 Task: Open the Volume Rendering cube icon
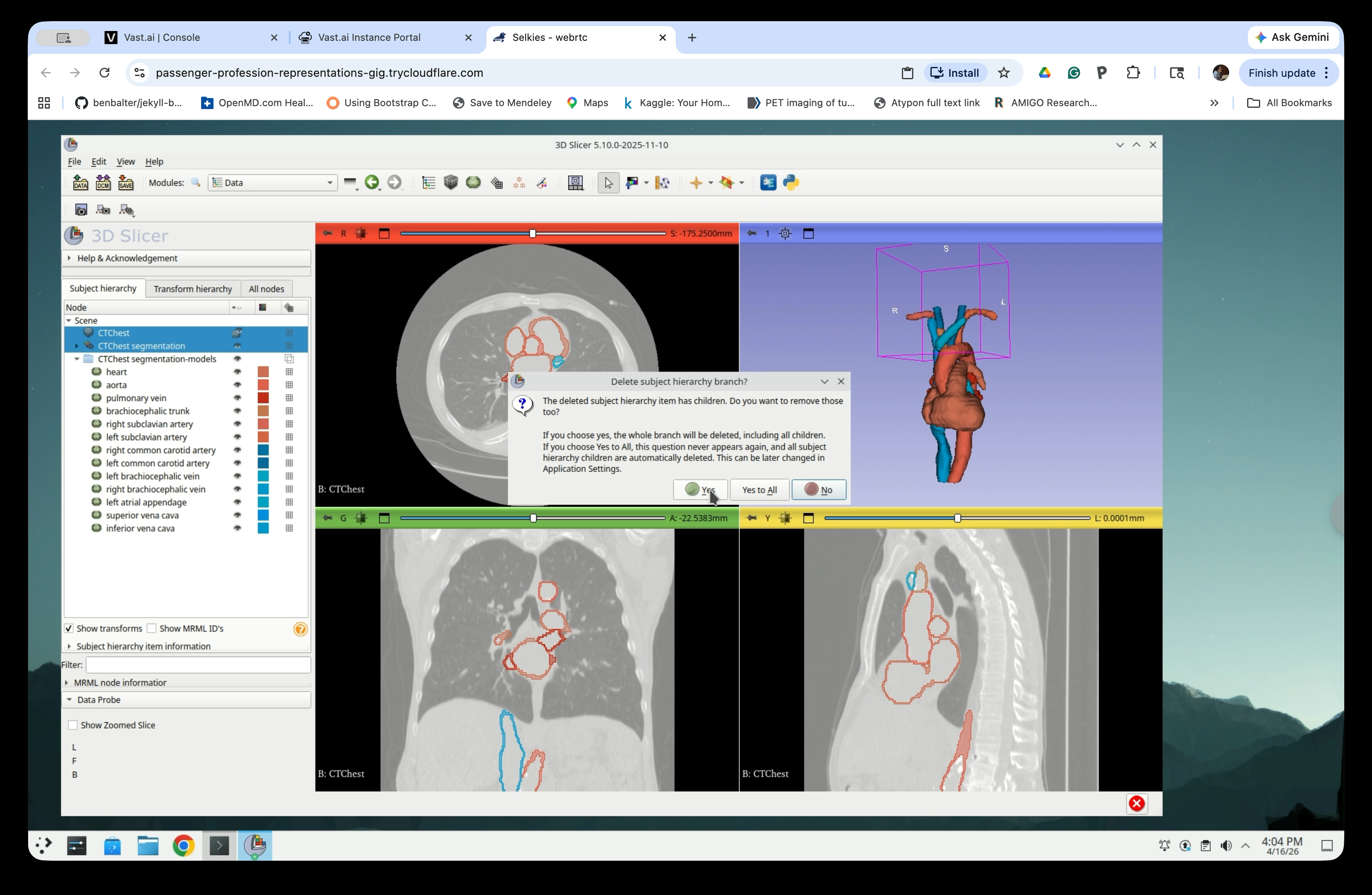[x=451, y=183]
